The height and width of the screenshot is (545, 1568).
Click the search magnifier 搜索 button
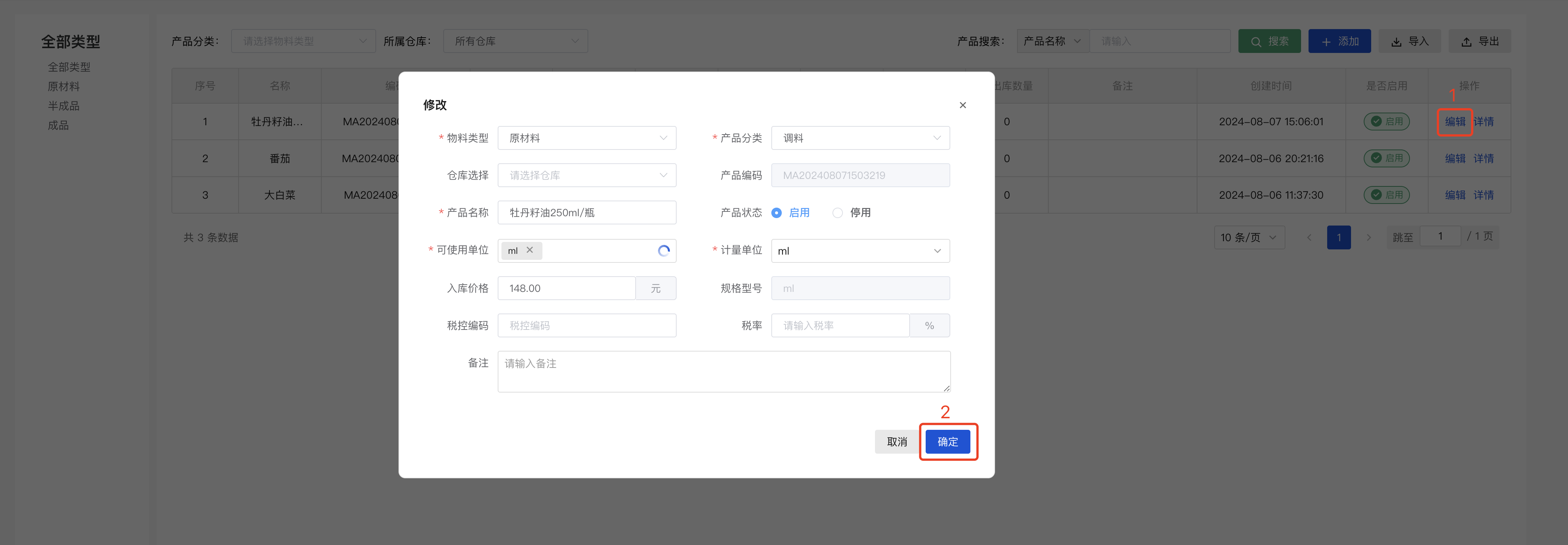click(1269, 41)
